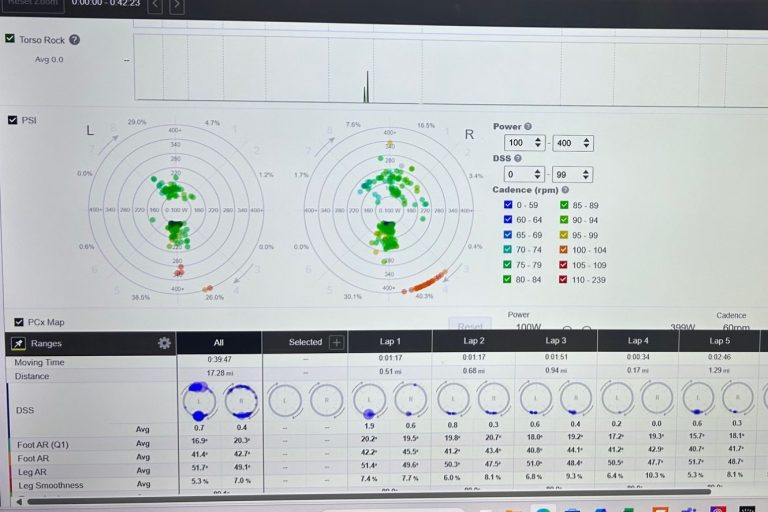Viewport: 768px width, 512px height.
Task: Select the Lap 1 column header
Action: [390, 341]
